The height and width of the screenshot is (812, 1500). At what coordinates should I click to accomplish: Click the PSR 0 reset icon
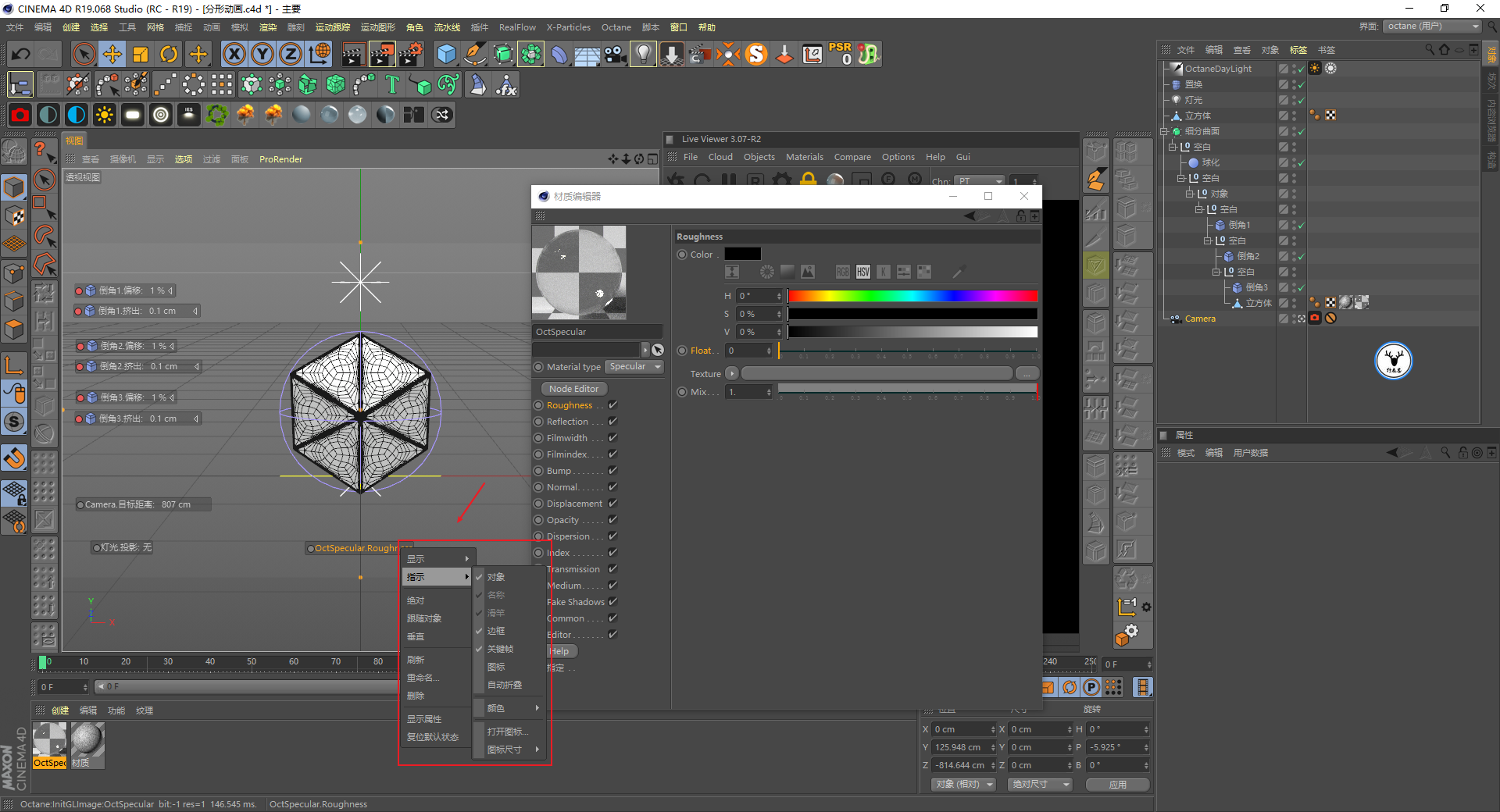coord(841,54)
